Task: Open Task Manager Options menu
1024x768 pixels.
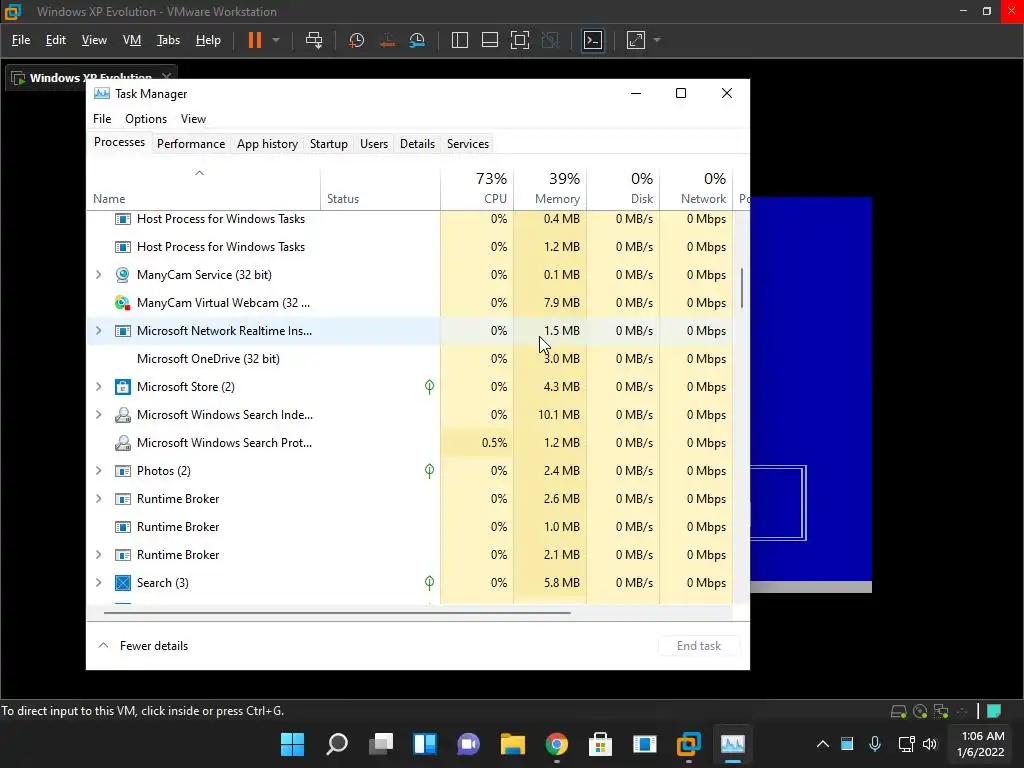Action: 146,119
